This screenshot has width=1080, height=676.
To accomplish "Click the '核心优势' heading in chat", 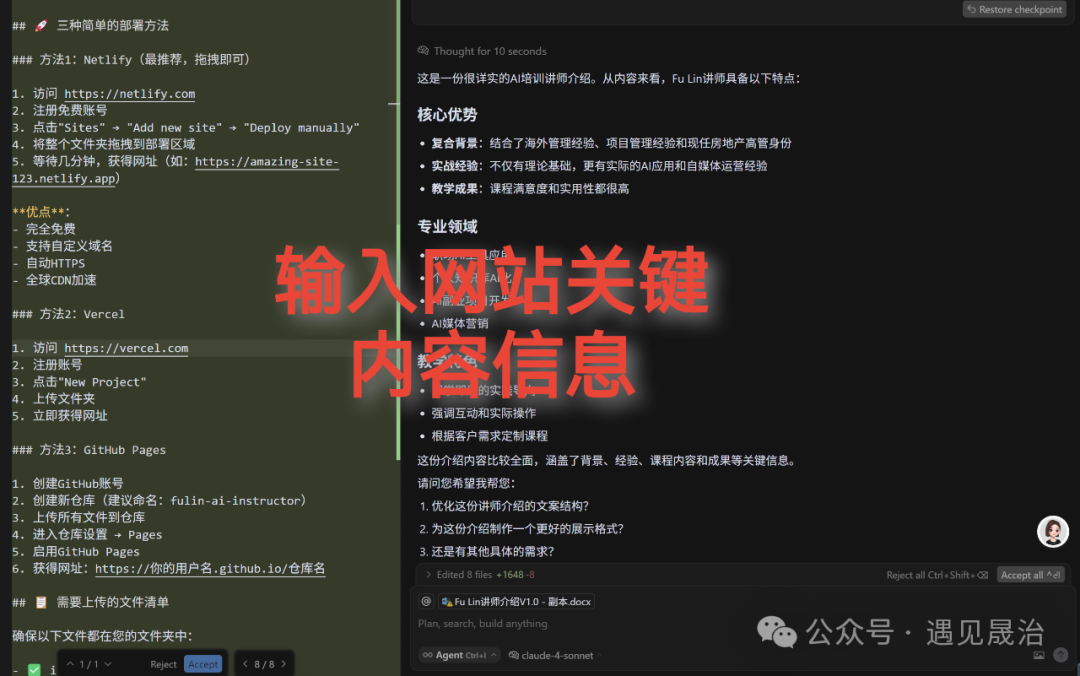I will point(447,114).
